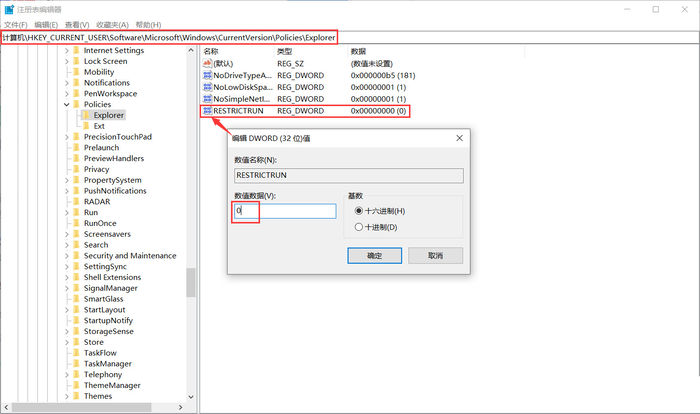Select the 十六进制(H) hexadecimal radio button
This screenshot has width=700, height=414.
pos(358,211)
